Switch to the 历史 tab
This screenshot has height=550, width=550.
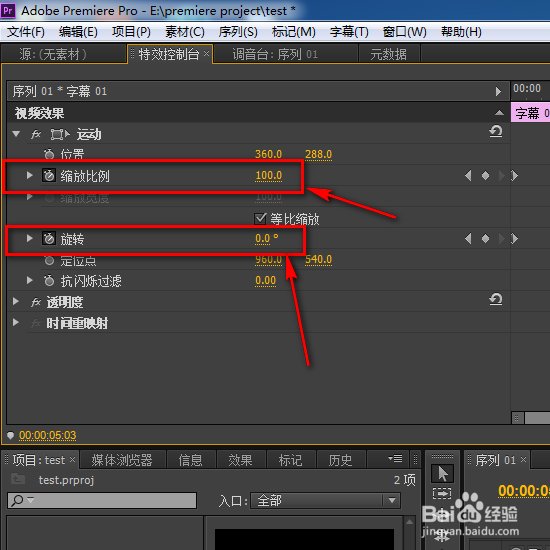(340, 460)
